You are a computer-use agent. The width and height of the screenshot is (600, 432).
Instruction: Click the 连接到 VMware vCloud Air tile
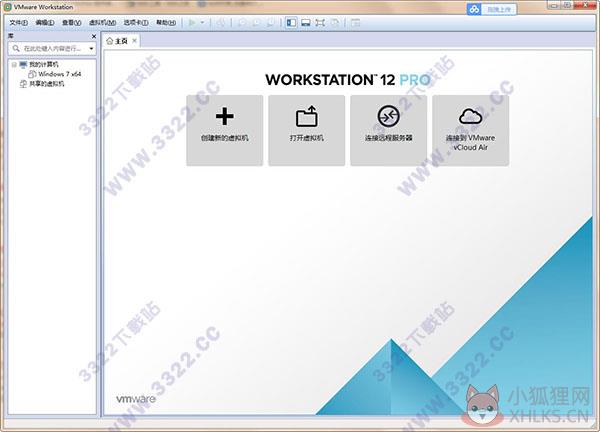(x=471, y=130)
